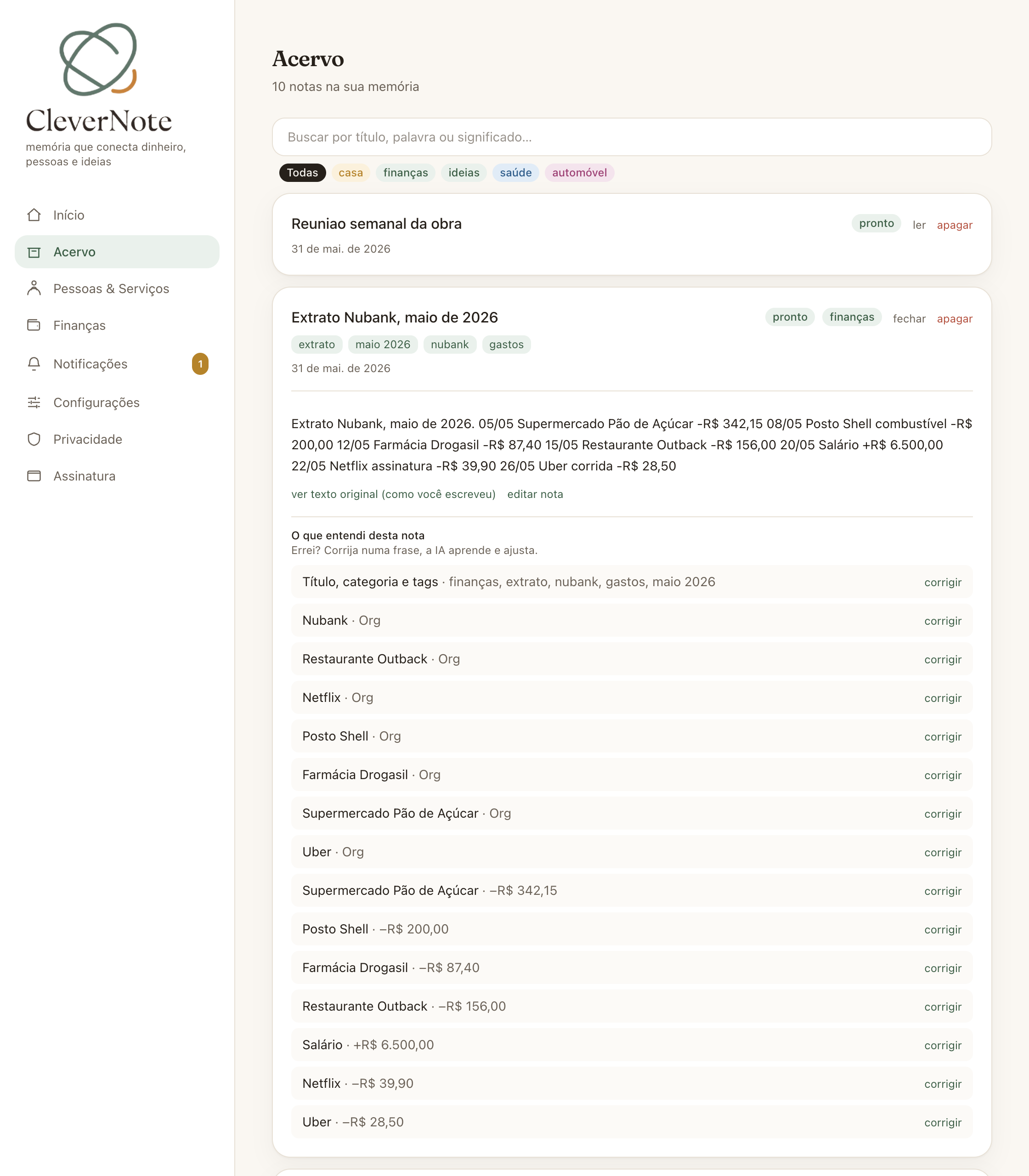Click the gastos tag
The image size is (1029, 1176).
506,344
